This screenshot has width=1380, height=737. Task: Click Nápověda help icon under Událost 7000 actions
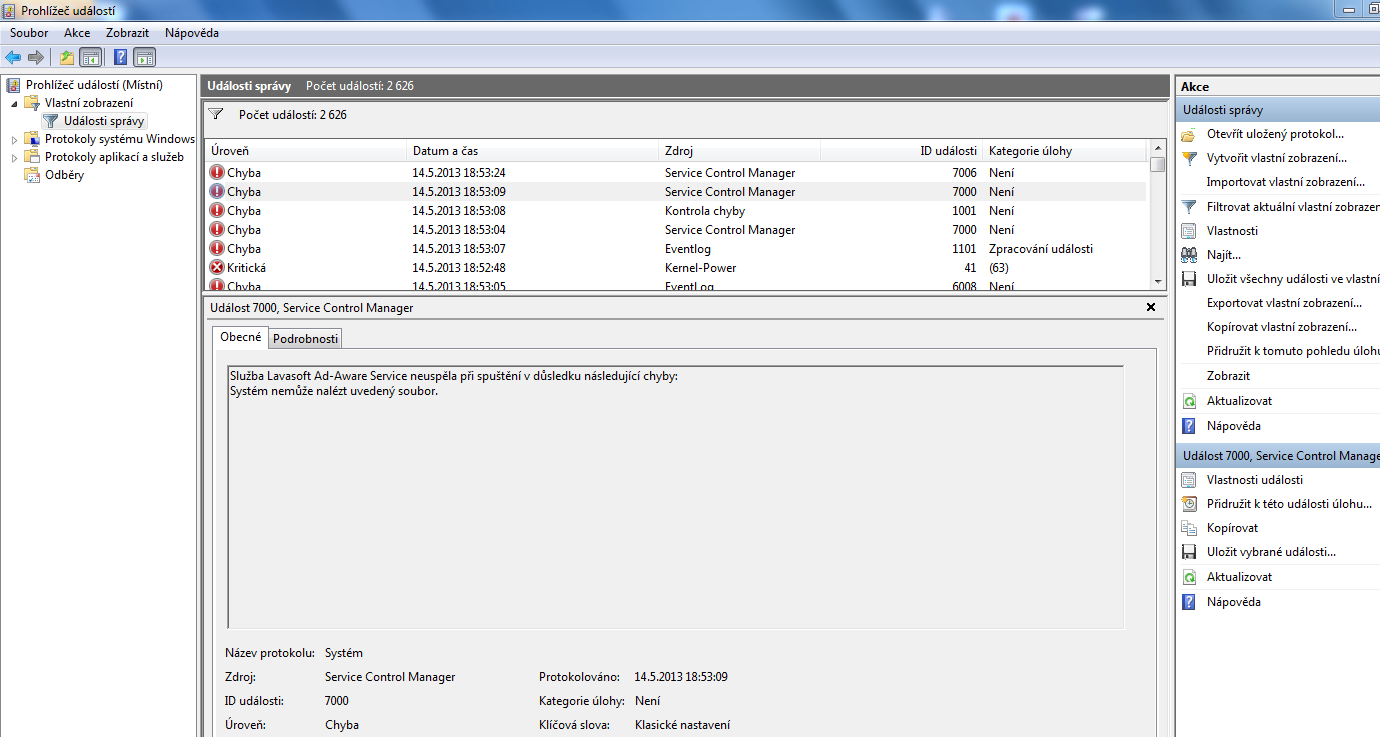[1189, 602]
